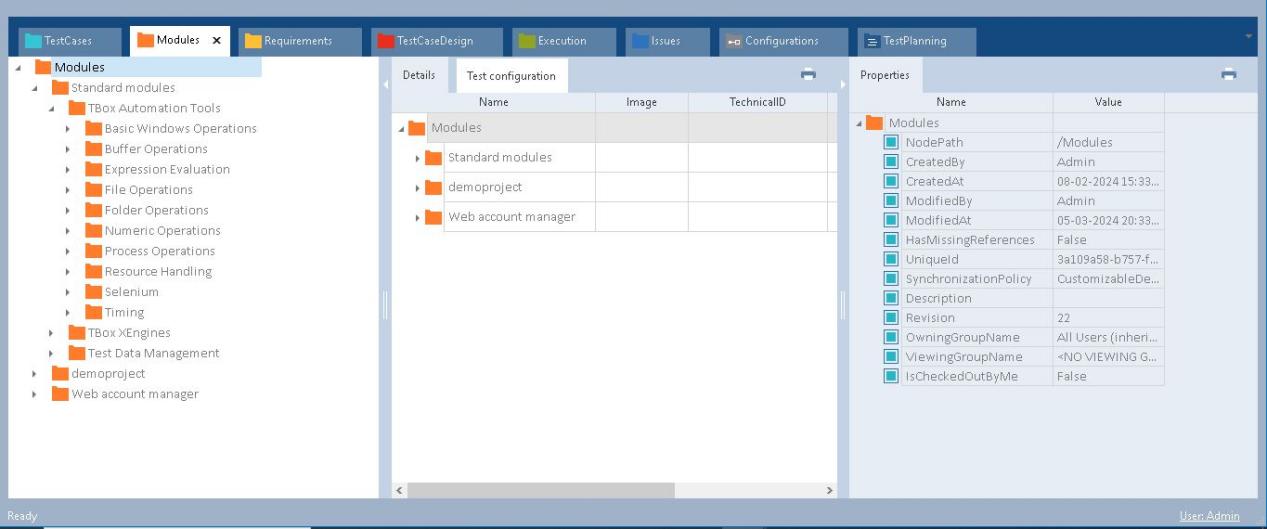Click the OwningGroupName property icon
Image resolution: width=1267 pixels, height=529 pixels.
click(891, 337)
